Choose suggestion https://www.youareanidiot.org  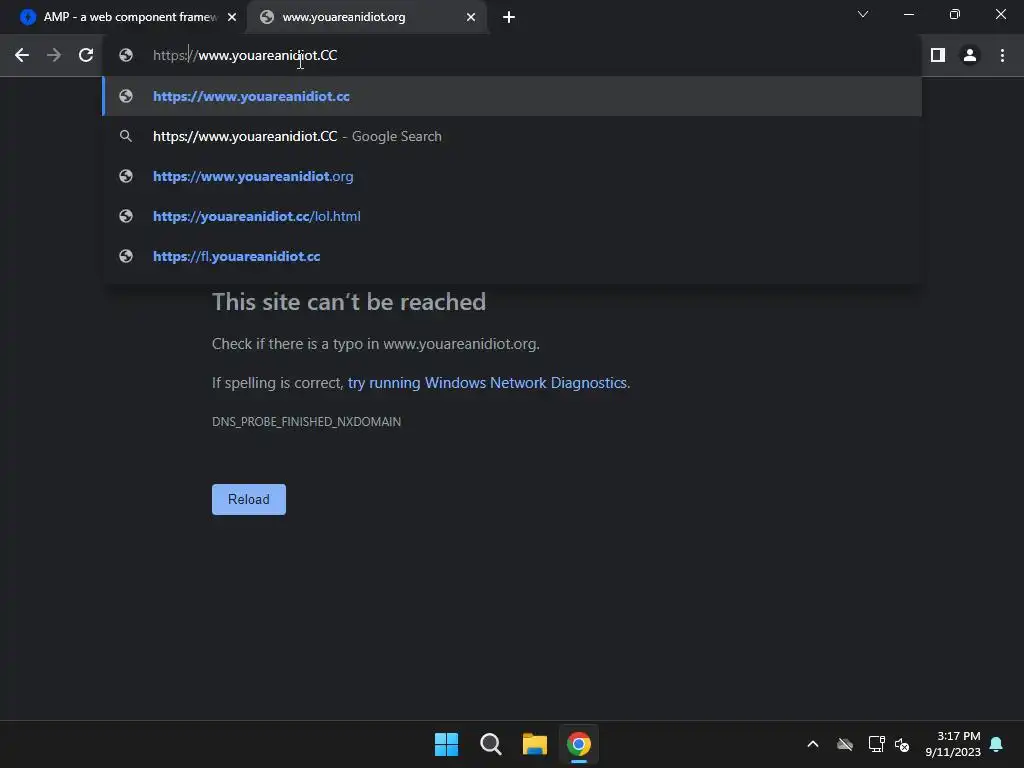pos(512,176)
